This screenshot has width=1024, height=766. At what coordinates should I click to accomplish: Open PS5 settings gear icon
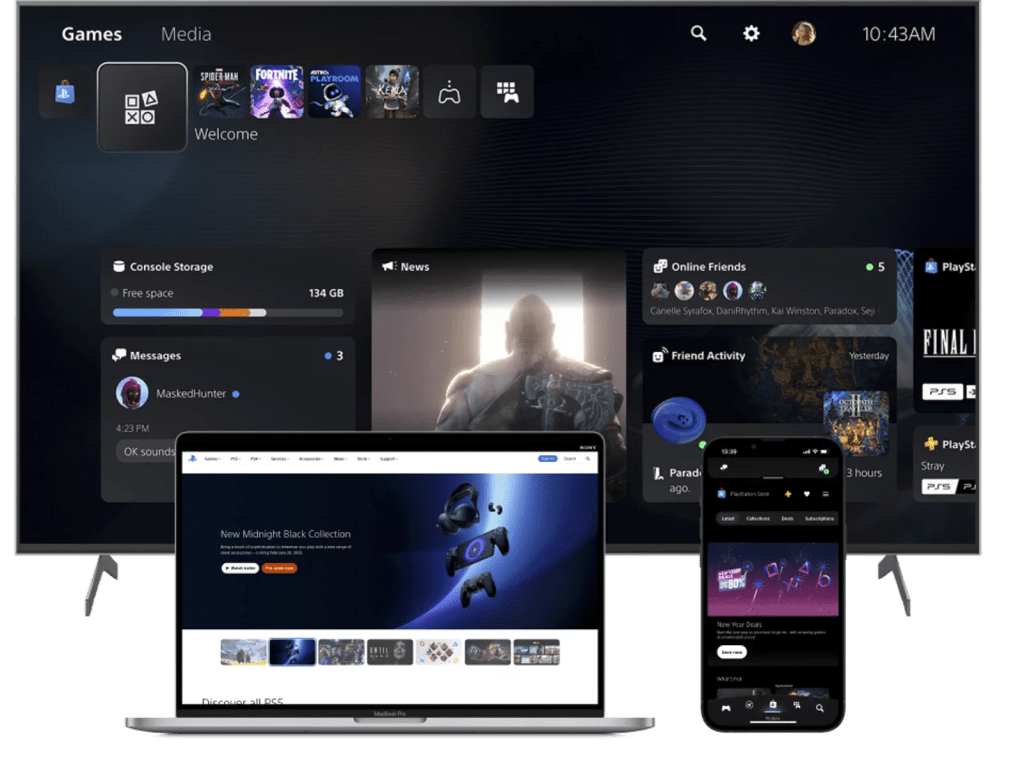751,33
